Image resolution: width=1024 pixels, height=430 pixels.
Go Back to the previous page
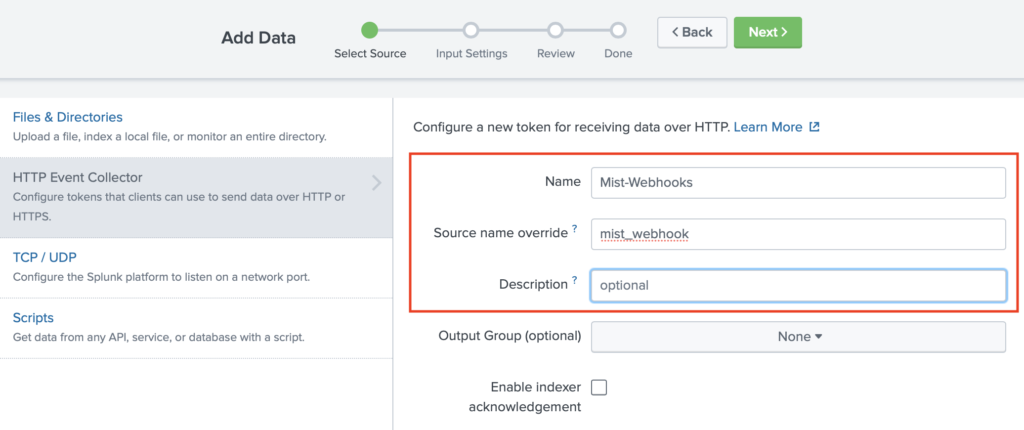[692, 32]
